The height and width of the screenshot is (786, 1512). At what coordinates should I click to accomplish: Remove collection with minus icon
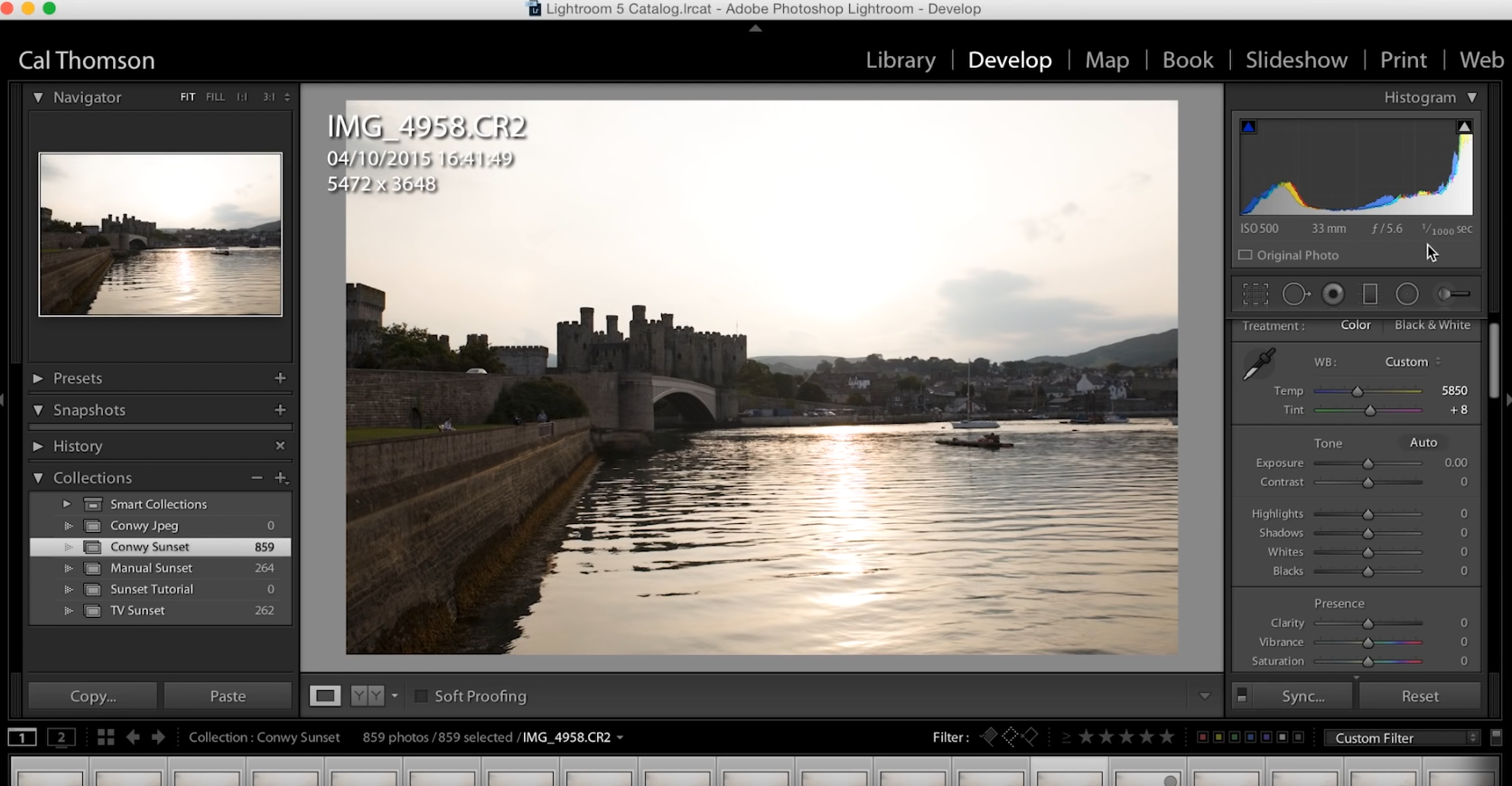click(257, 477)
